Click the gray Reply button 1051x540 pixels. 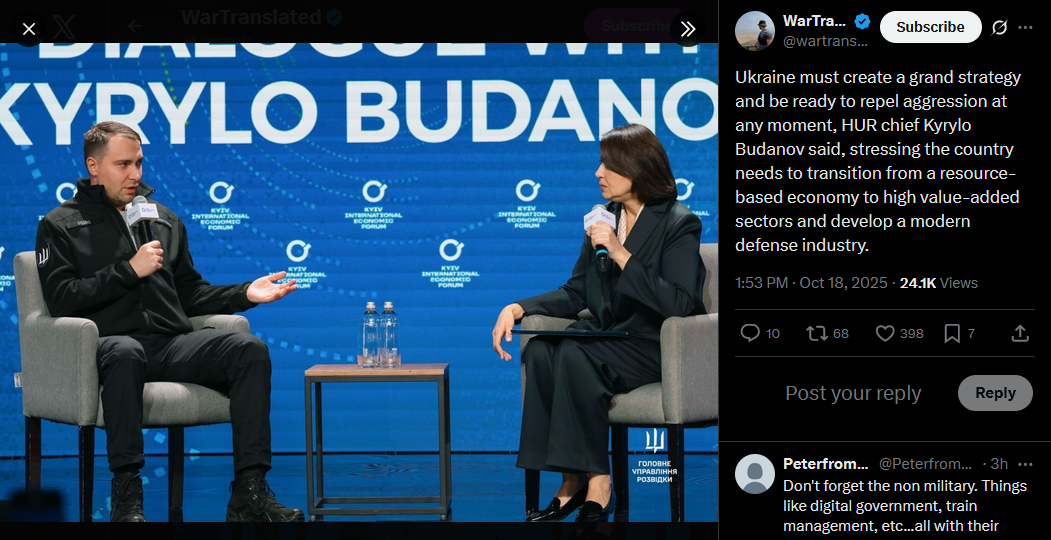995,393
